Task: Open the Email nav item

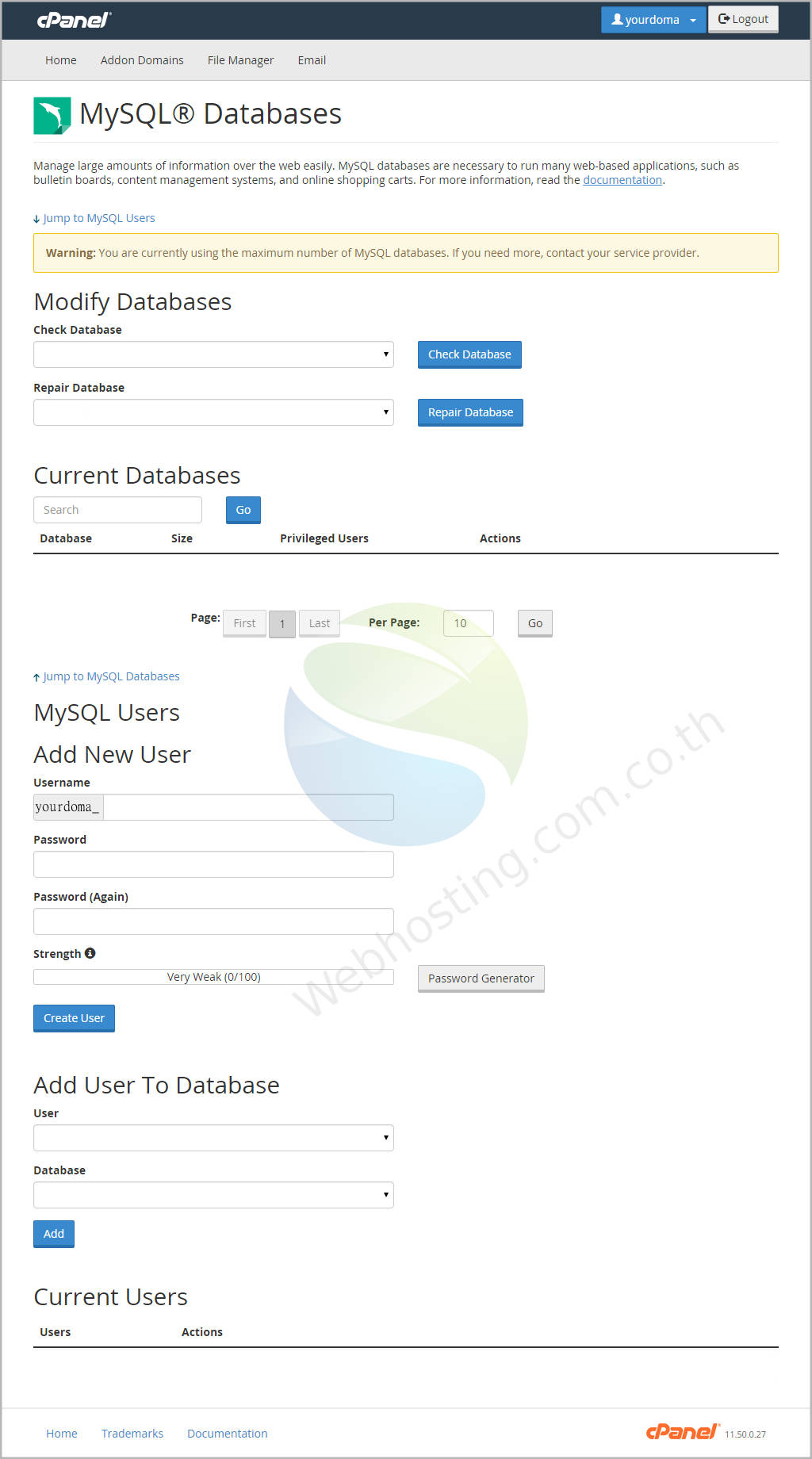Action: (x=312, y=60)
